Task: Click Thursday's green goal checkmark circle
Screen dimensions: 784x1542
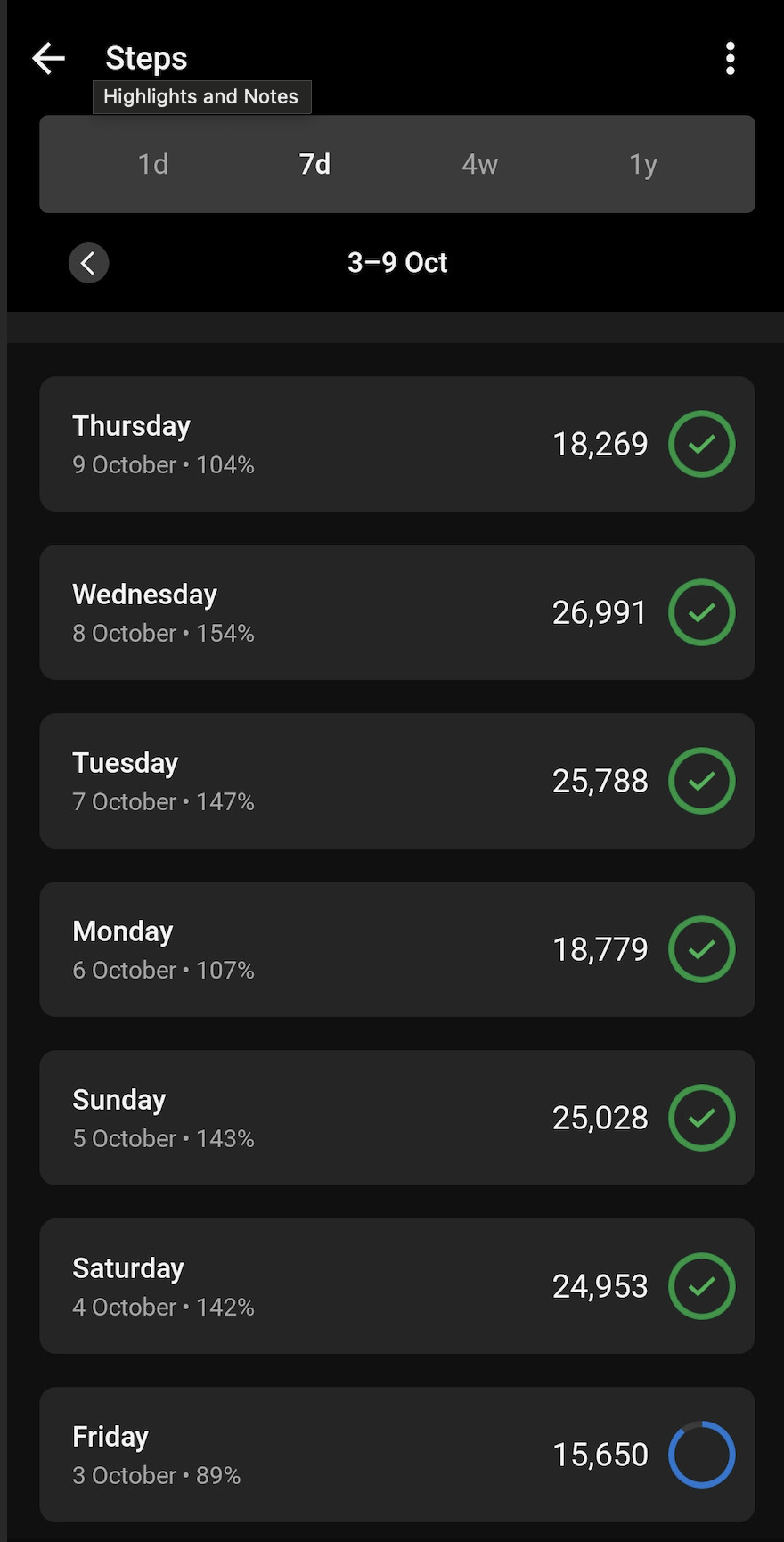Action: 701,444
